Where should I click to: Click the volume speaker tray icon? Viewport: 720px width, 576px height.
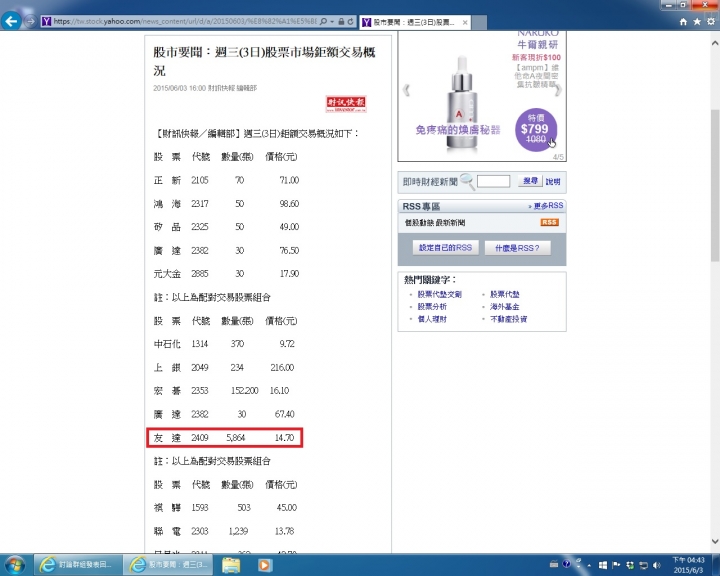657,565
